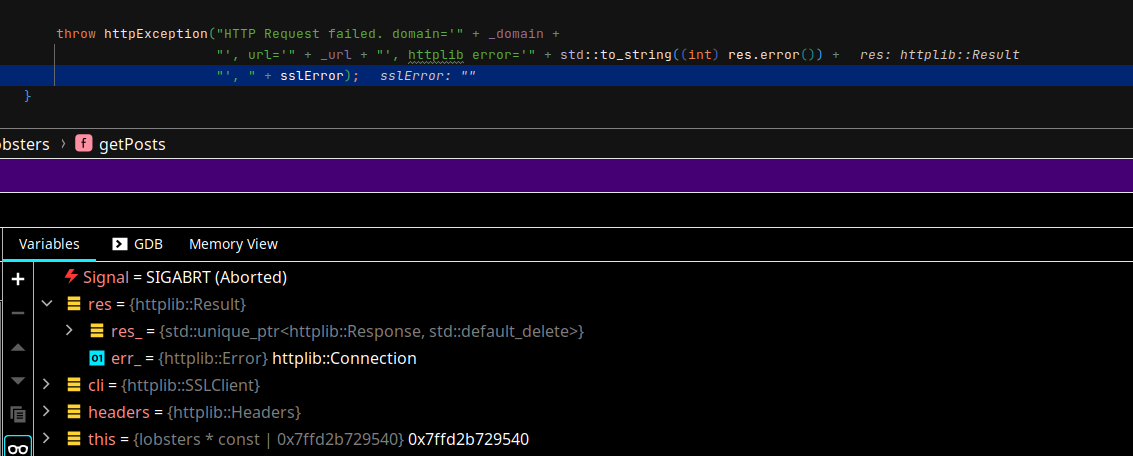The height and width of the screenshot is (456, 1133).
Task: Click the red Signal lightning bolt icon
Action: pos(71,277)
